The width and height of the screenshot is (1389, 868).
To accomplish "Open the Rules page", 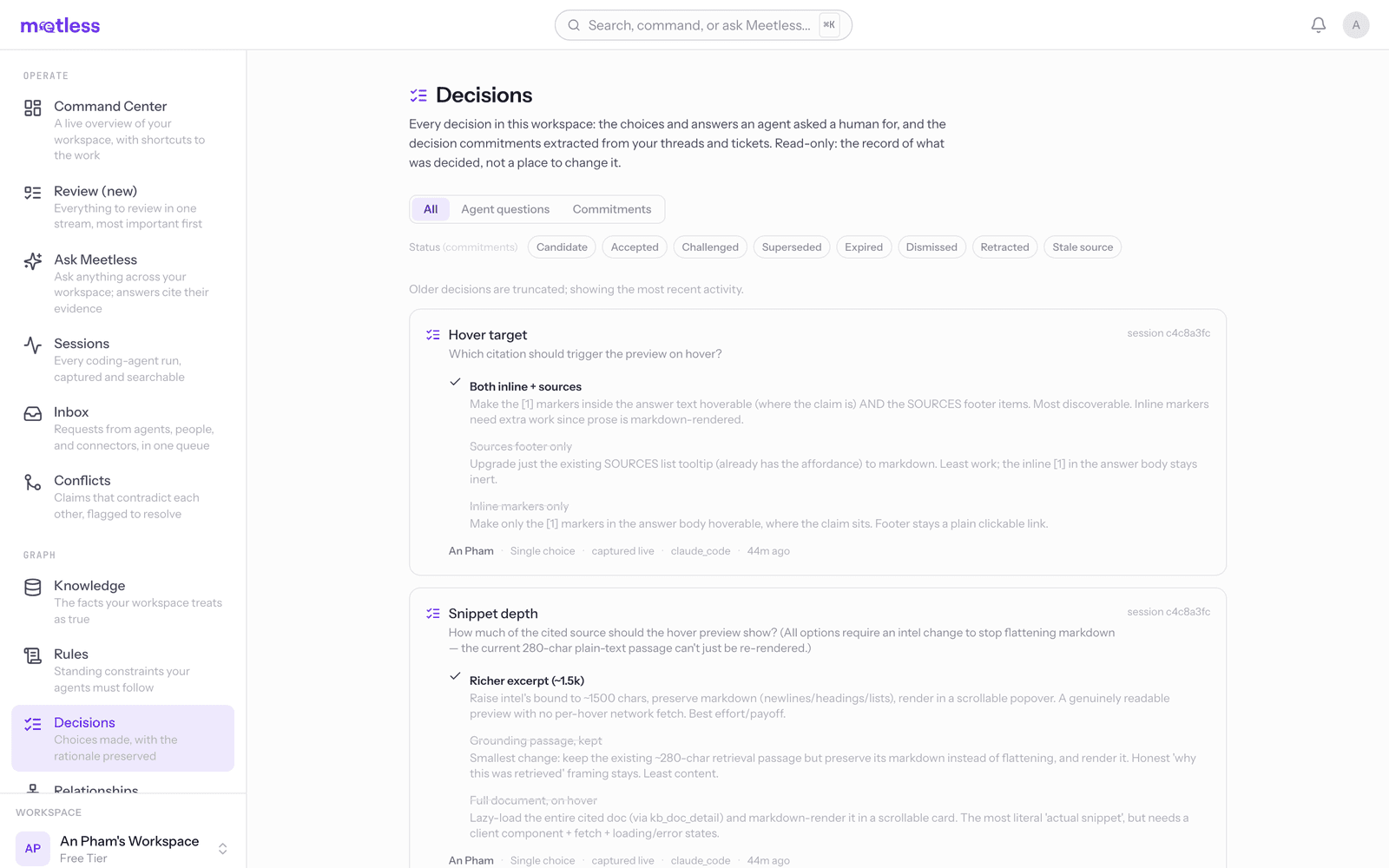I will click(x=122, y=670).
